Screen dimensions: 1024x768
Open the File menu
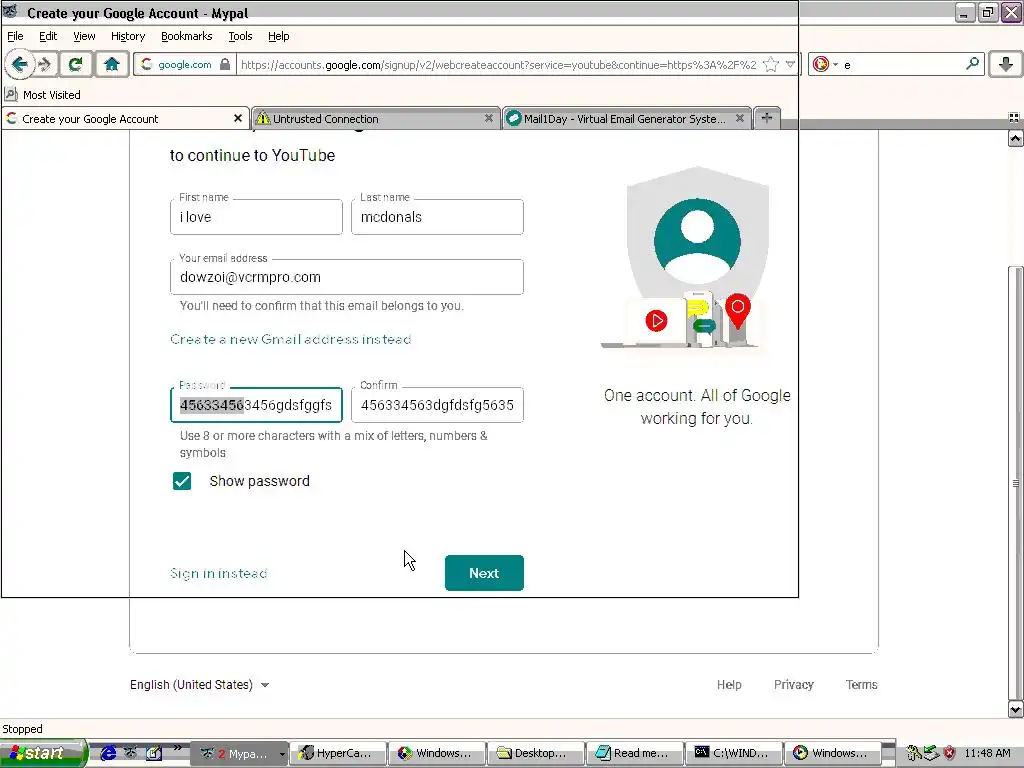(x=15, y=36)
